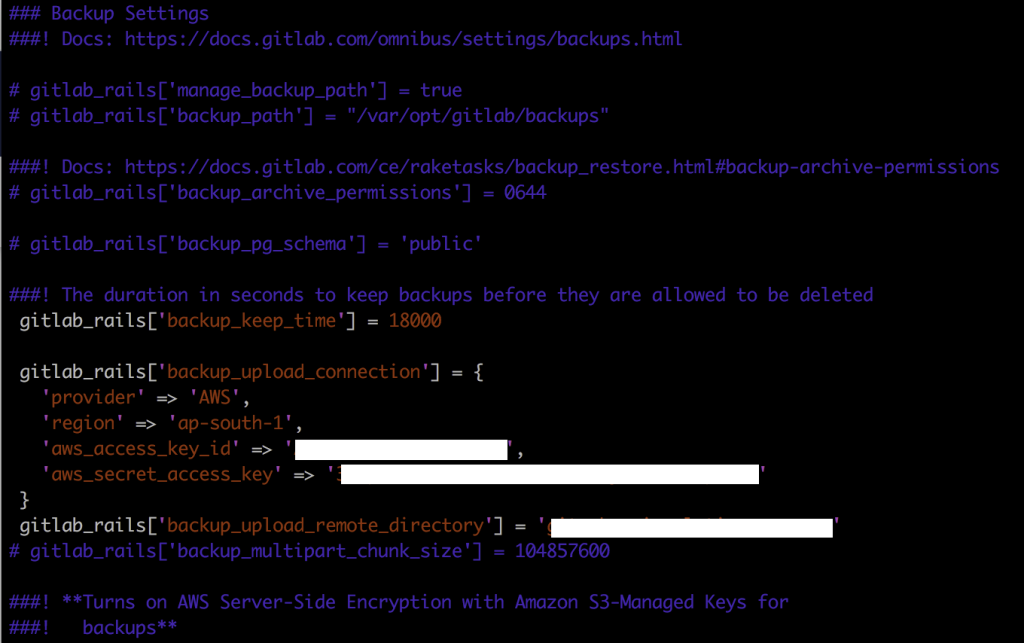
Task: Click the '### Backup Settings' heading
Action: [110, 14]
